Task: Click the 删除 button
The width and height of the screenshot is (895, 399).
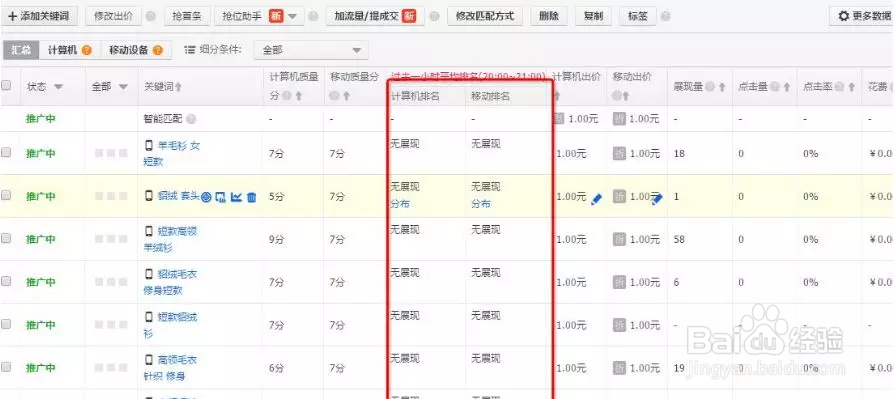Action: click(549, 17)
